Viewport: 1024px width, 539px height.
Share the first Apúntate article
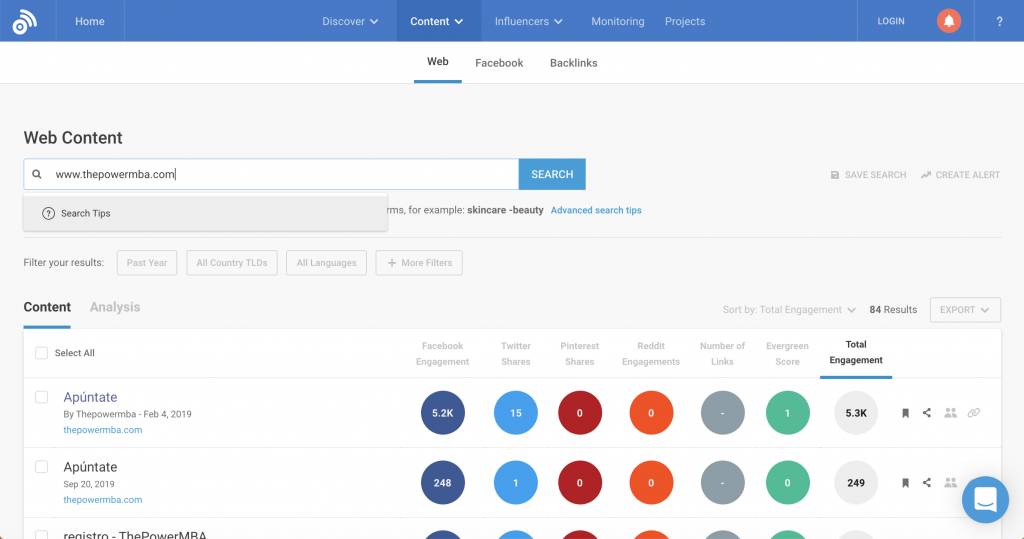pyautogui.click(x=927, y=413)
